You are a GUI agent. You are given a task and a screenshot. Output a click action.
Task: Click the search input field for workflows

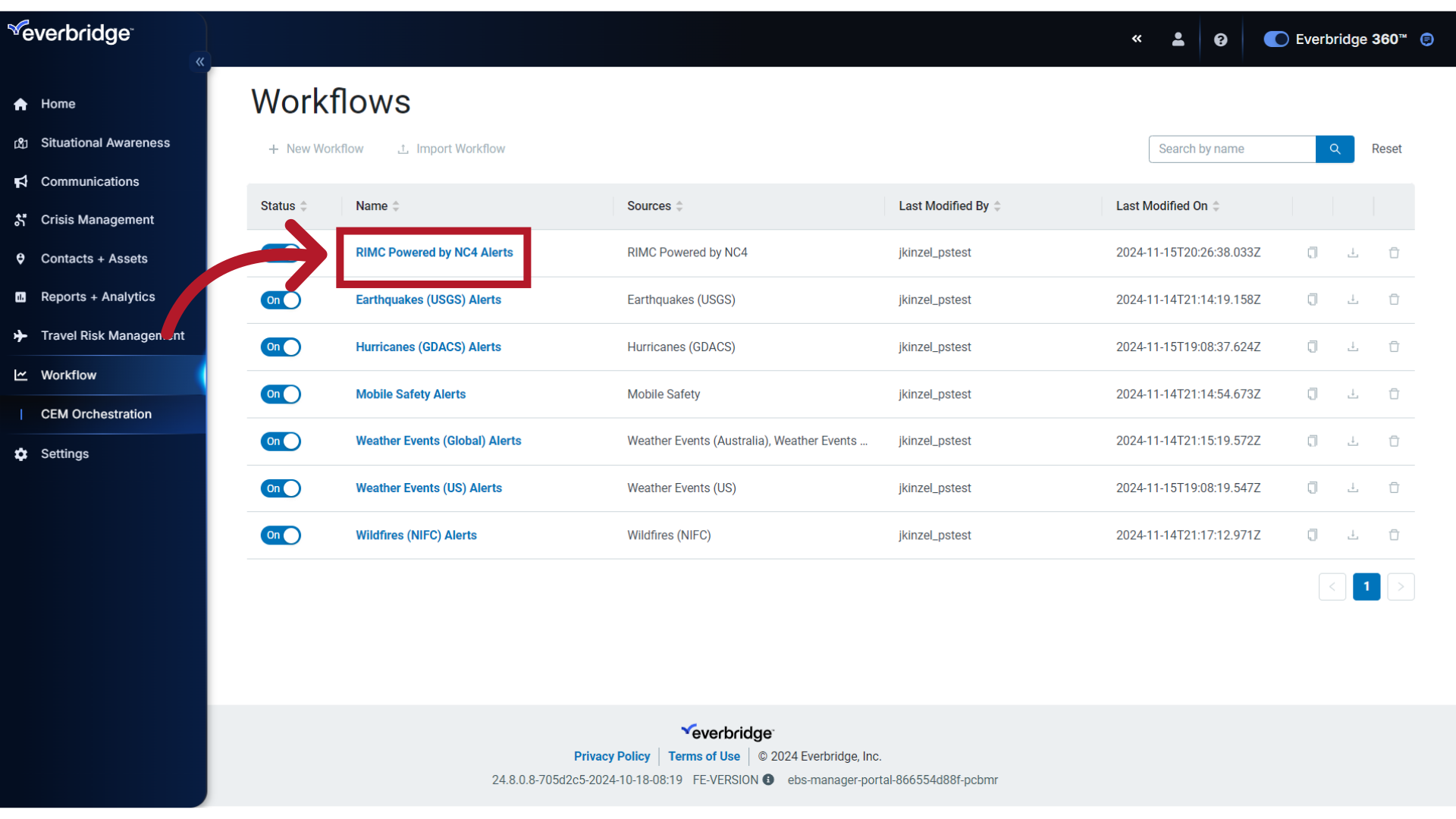pos(1232,149)
